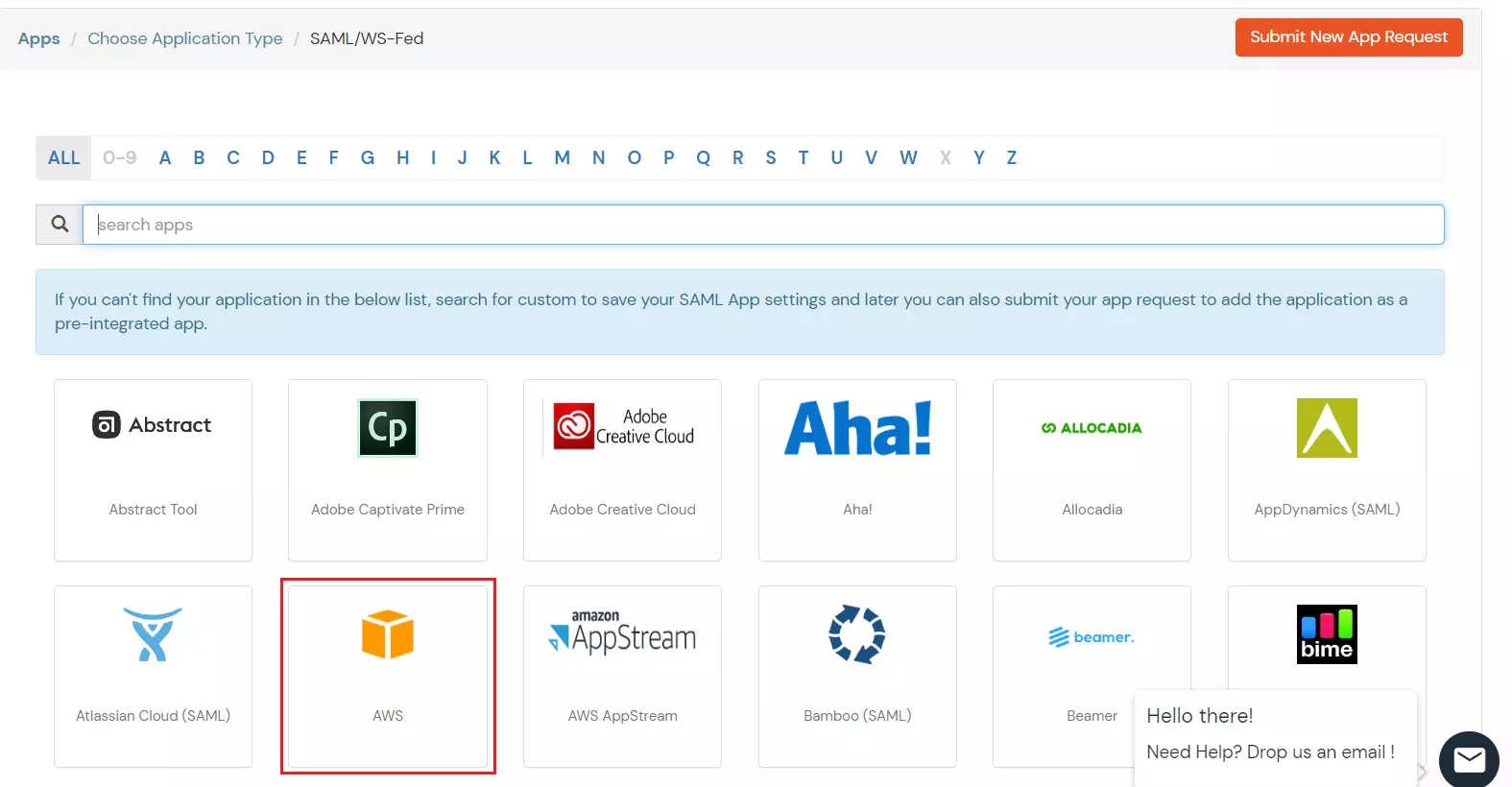Filter apps by letter B
Image resolution: width=1512 pixels, height=787 pixels.
point(199,157)
